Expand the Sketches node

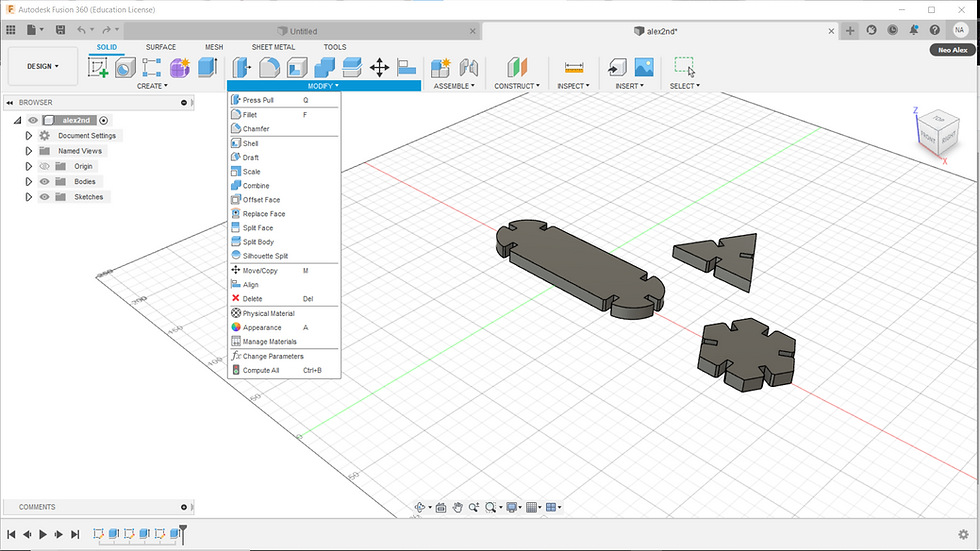(28, 197)
